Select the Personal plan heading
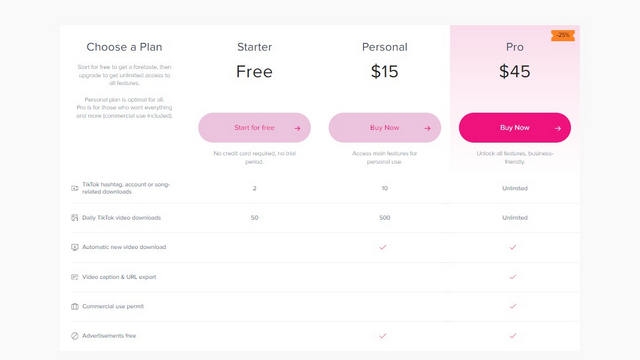Image resolution: width=640 pixels, height=360 pixels. tap(384, 47)
